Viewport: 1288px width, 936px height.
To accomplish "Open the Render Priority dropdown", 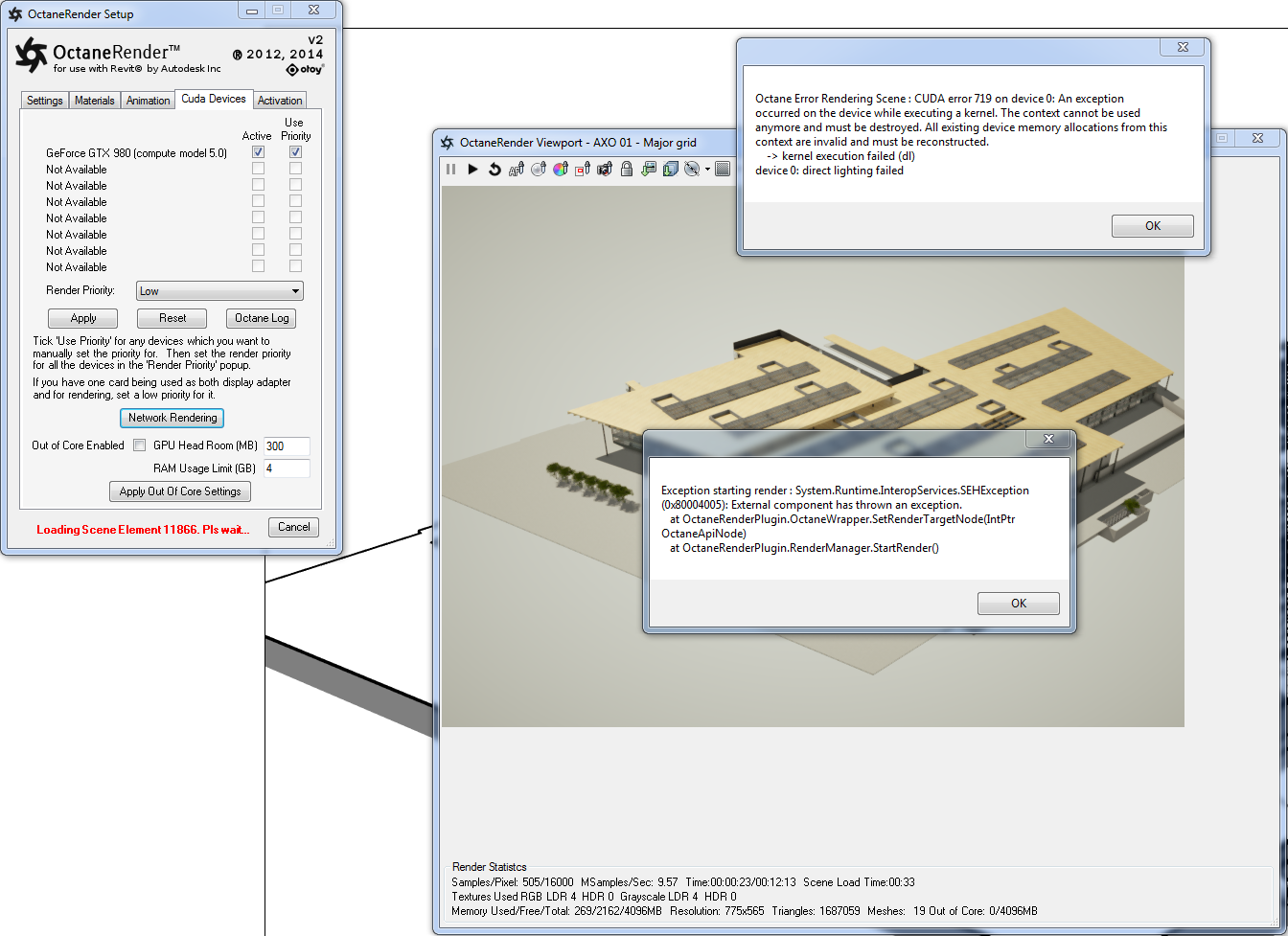I will point(219,291).
